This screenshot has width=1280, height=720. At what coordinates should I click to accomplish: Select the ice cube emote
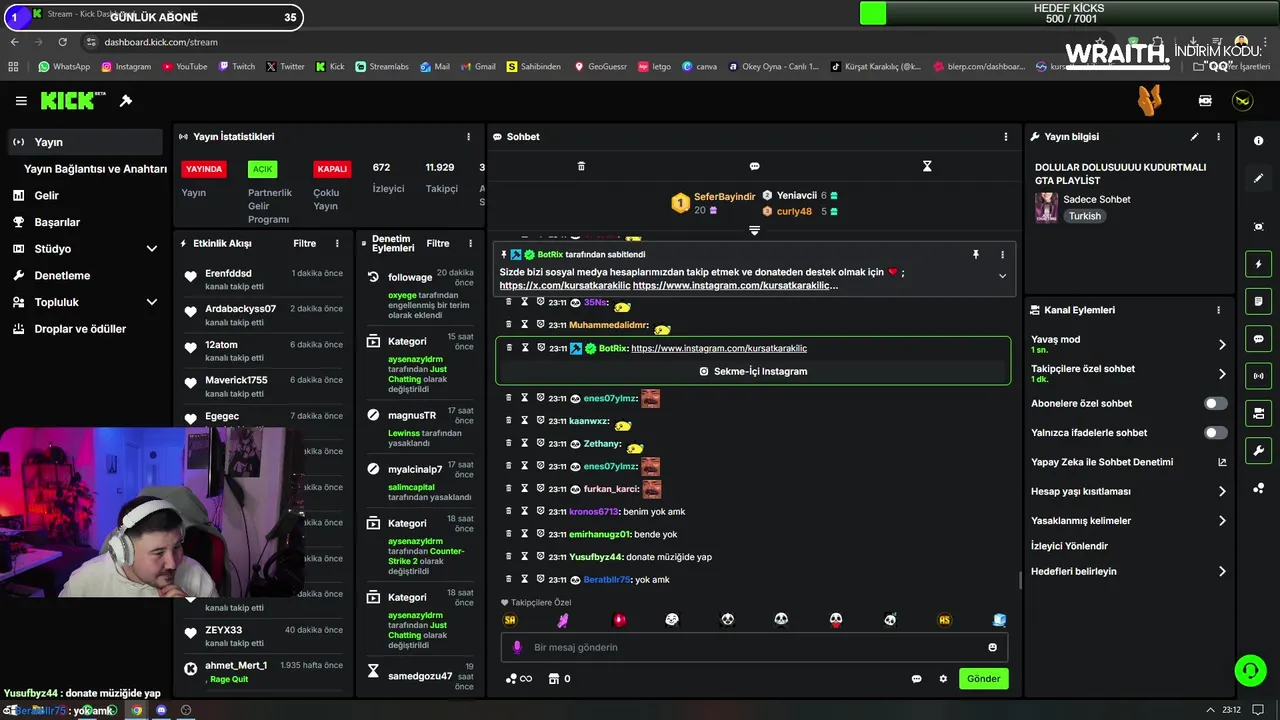click(998, 620)
